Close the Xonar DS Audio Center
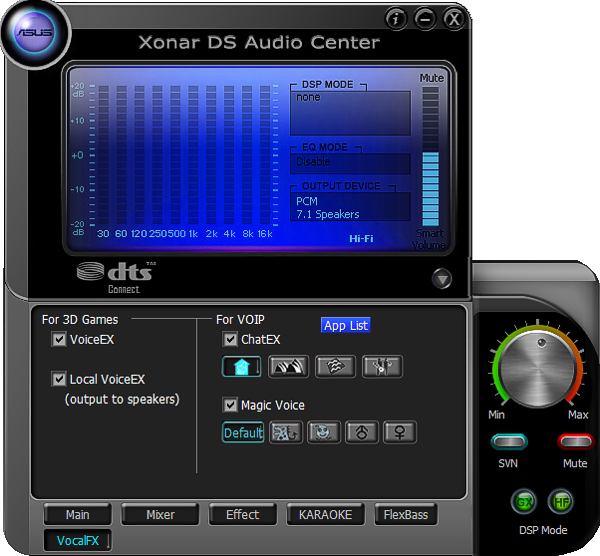The height and width of the screenshot is (556, 600). [454, 18]
